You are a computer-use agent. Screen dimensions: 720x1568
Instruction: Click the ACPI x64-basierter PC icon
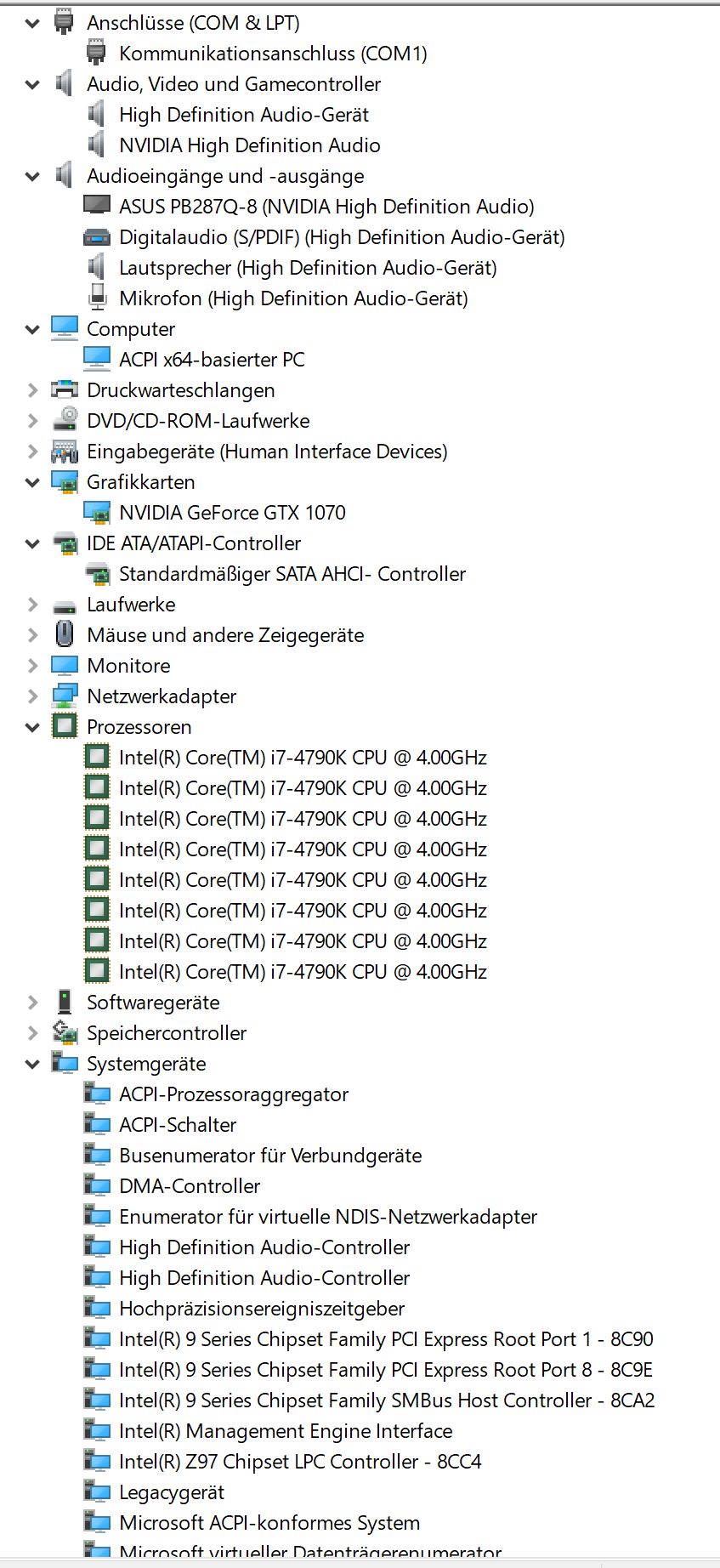97,359
